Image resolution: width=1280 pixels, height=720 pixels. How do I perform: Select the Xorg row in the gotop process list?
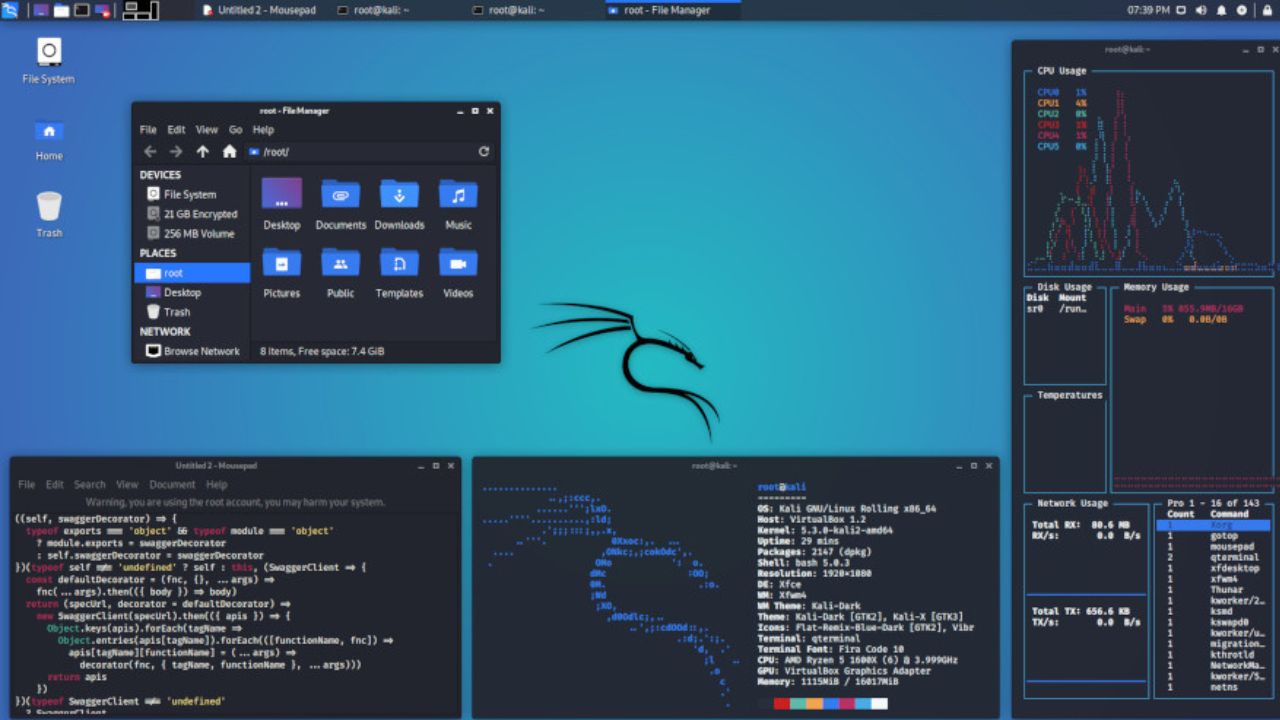[1213, 525]
